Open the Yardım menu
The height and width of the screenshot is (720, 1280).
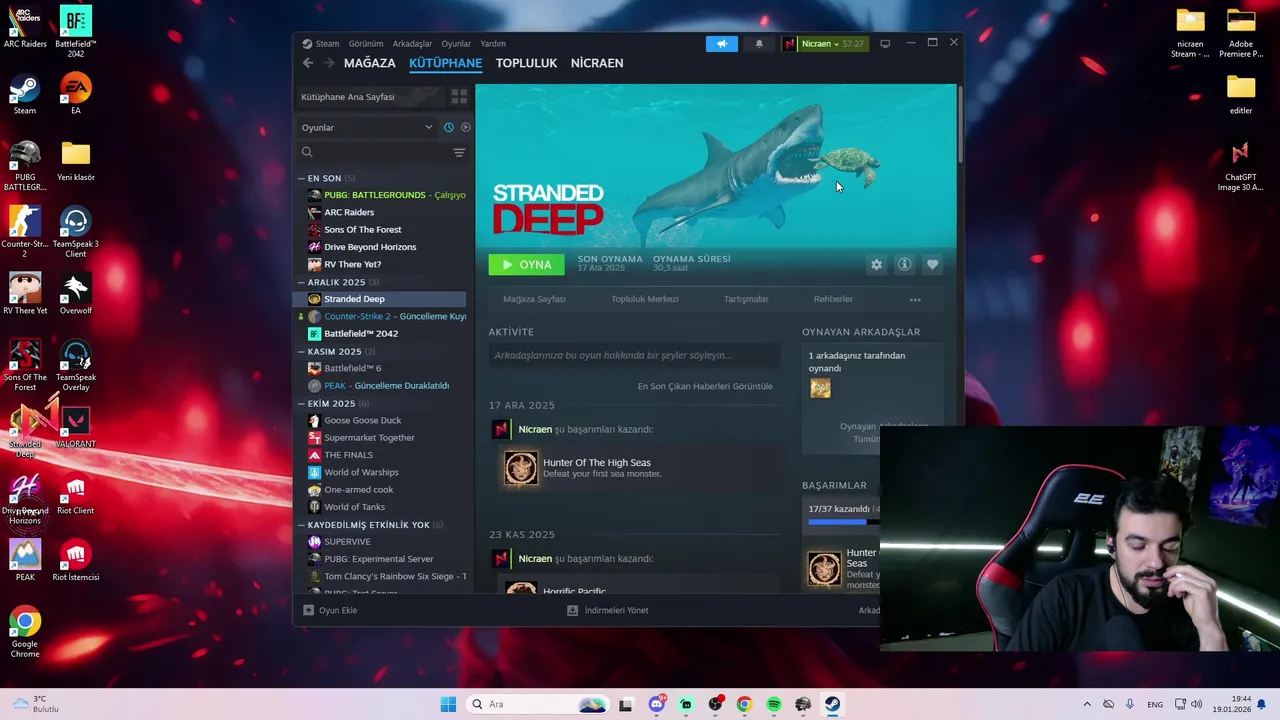[x=493, y=44]
